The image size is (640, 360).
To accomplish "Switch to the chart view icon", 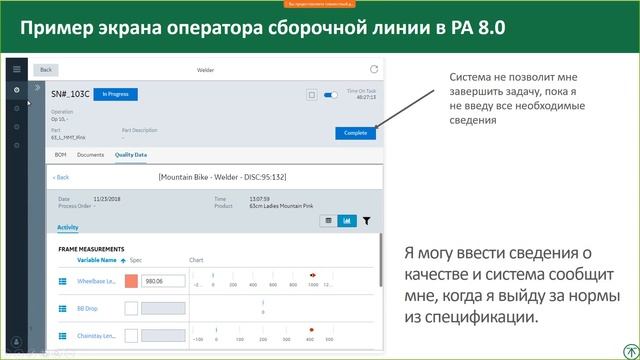I will [x=347, y=221].
